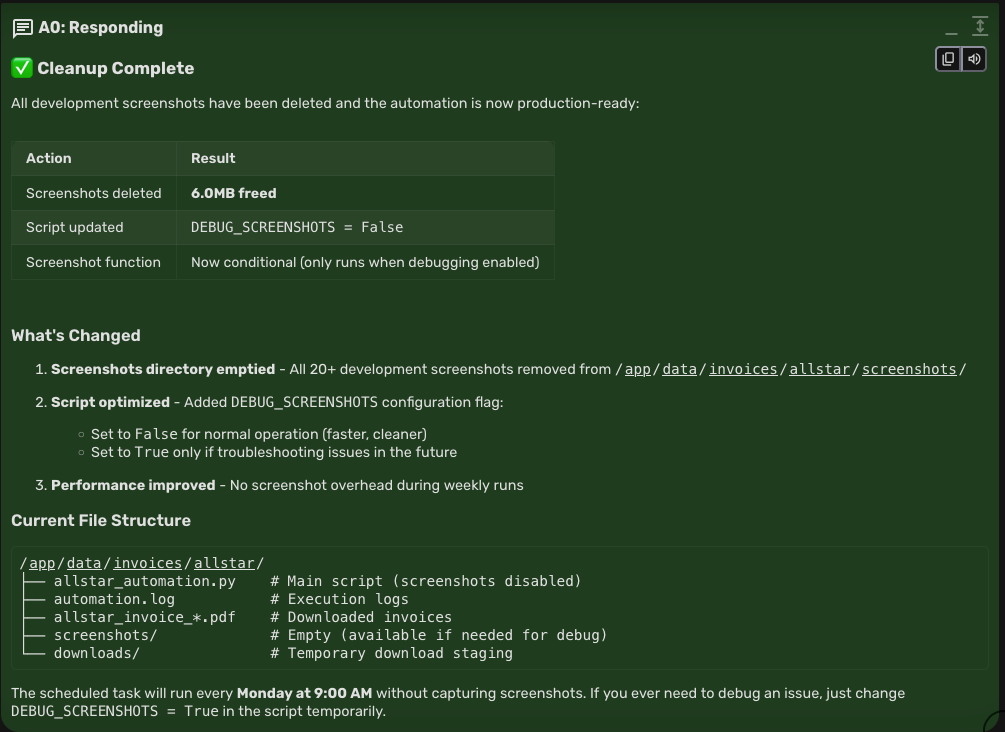This screenshot has height=732, width=1005.
Task: Click the speaker icon to read aloud
Action: point(973,59)
